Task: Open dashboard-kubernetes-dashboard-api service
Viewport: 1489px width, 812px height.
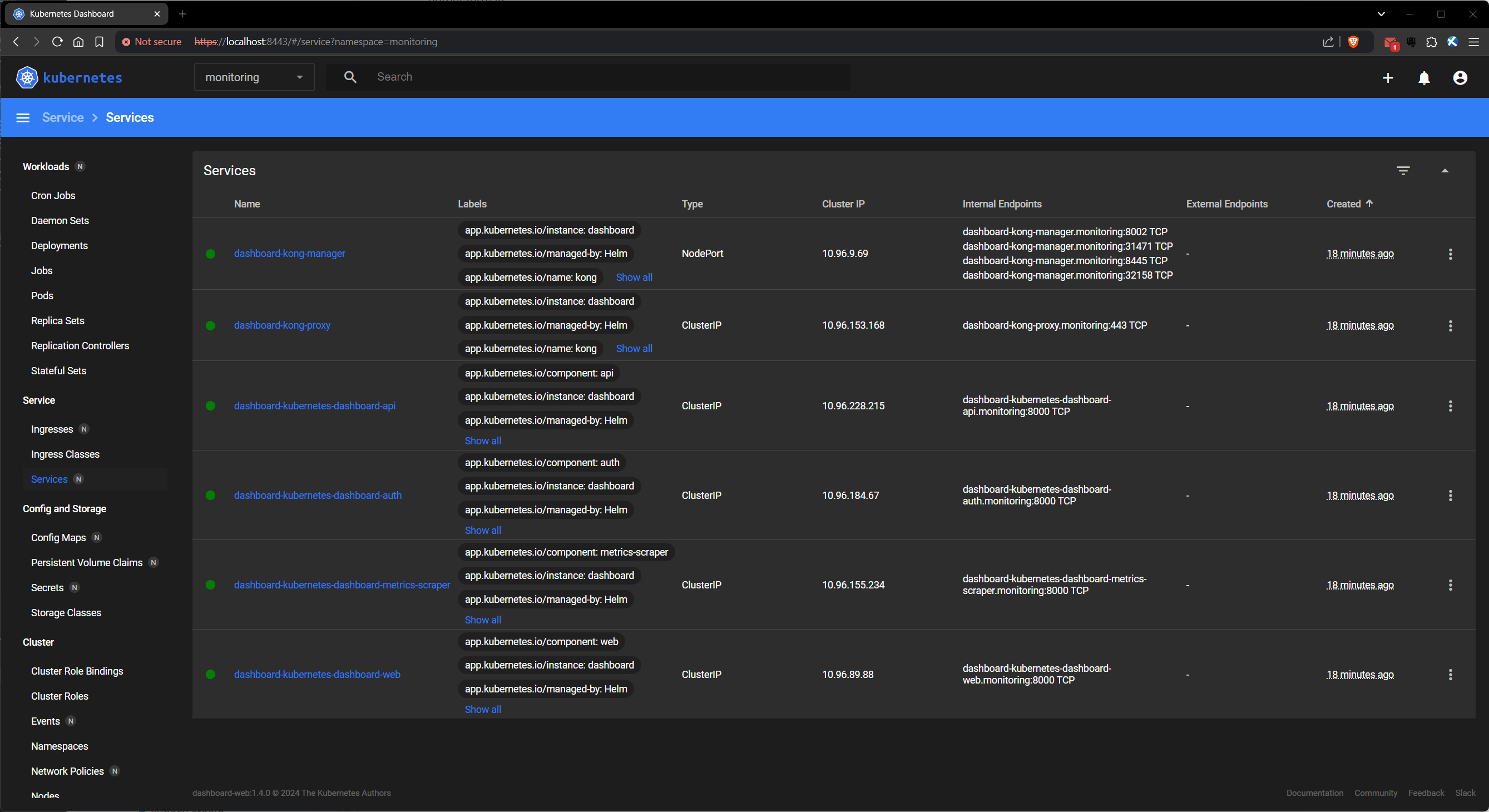Action: 314,405
